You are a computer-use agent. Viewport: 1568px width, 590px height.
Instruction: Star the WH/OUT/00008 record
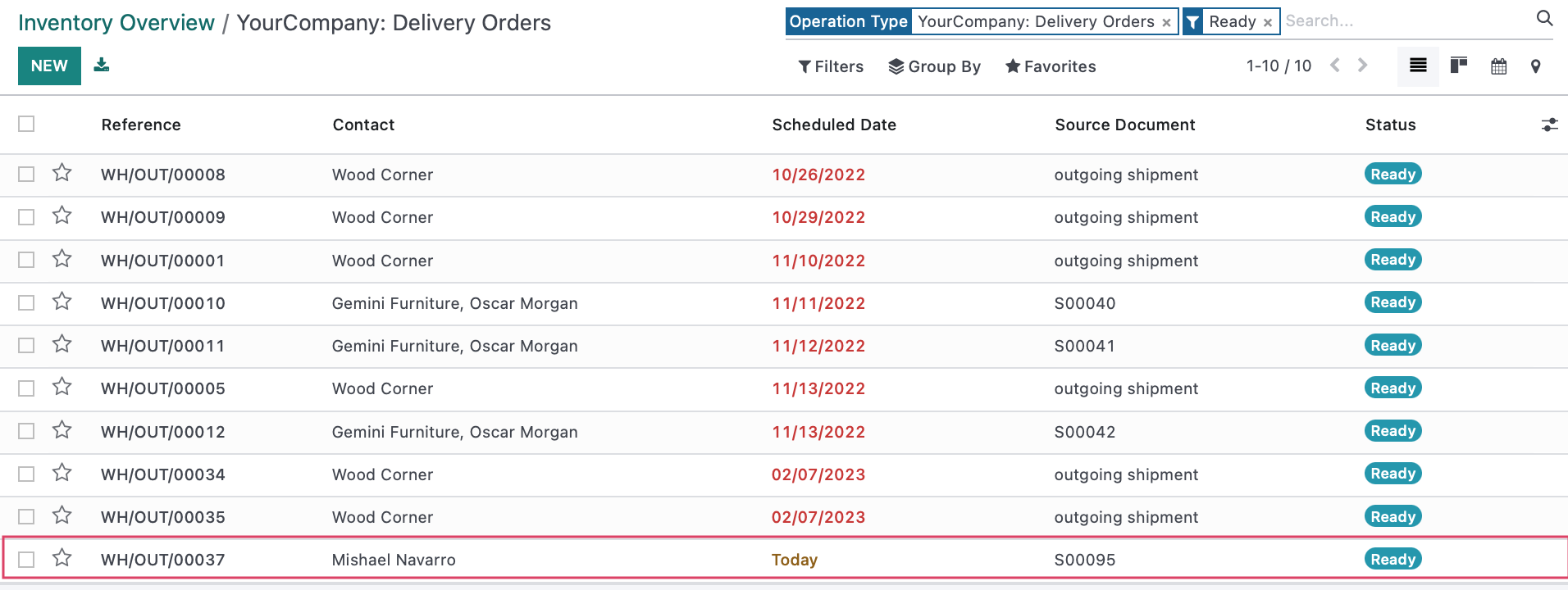coord(62,173)
